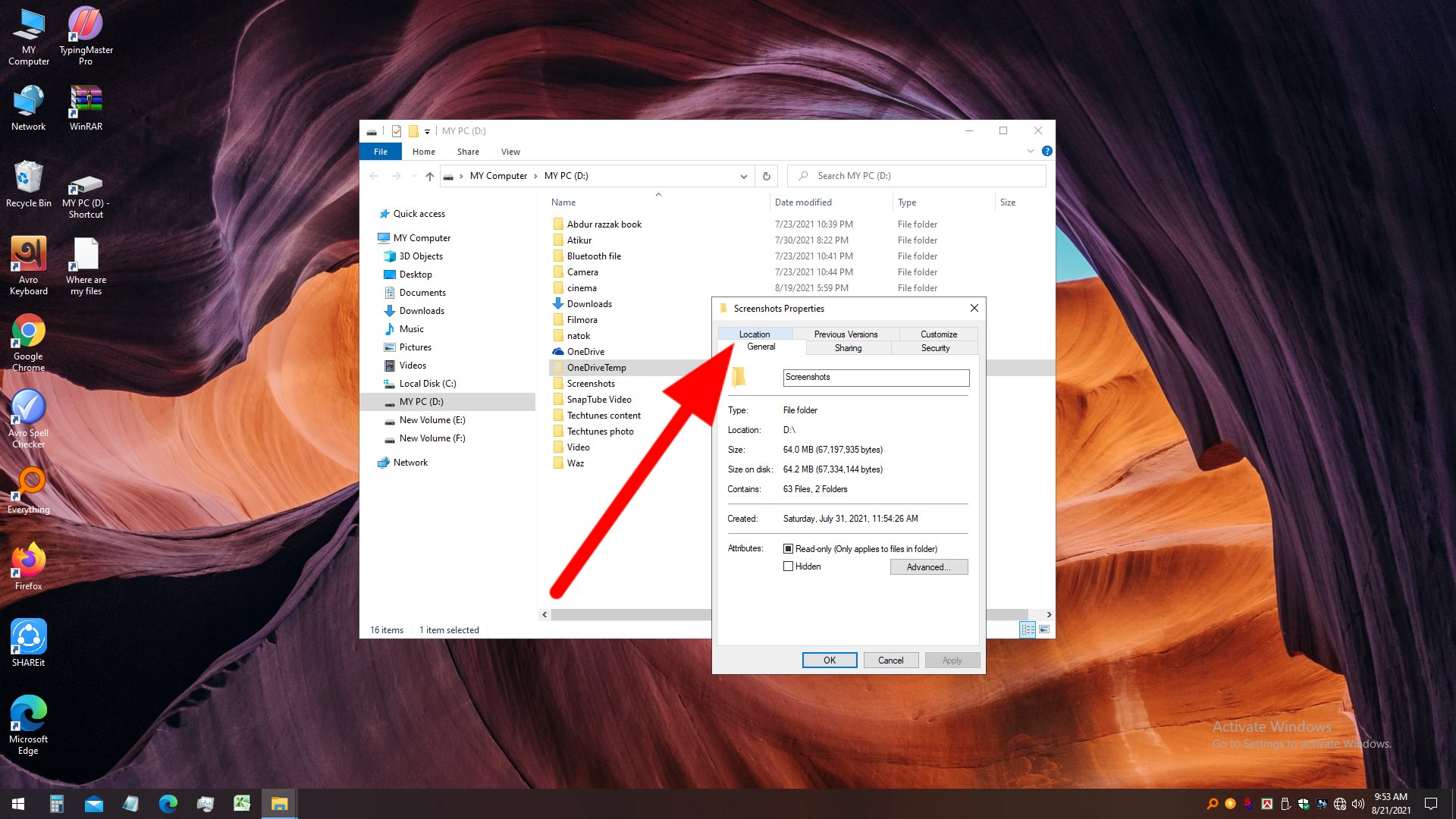Click the Advanced button in Properties

(929, 566)
